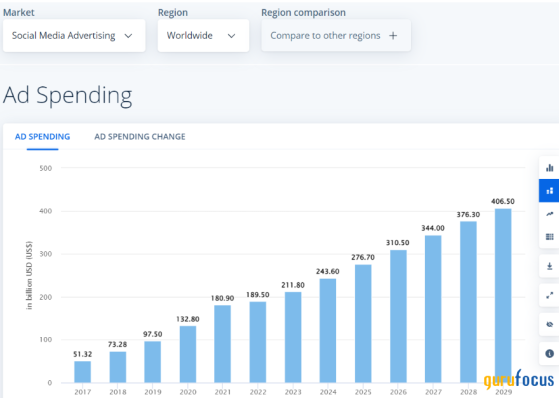
Task: Click the 2026 bar labeled 310.50
Action: click(398, 316)
